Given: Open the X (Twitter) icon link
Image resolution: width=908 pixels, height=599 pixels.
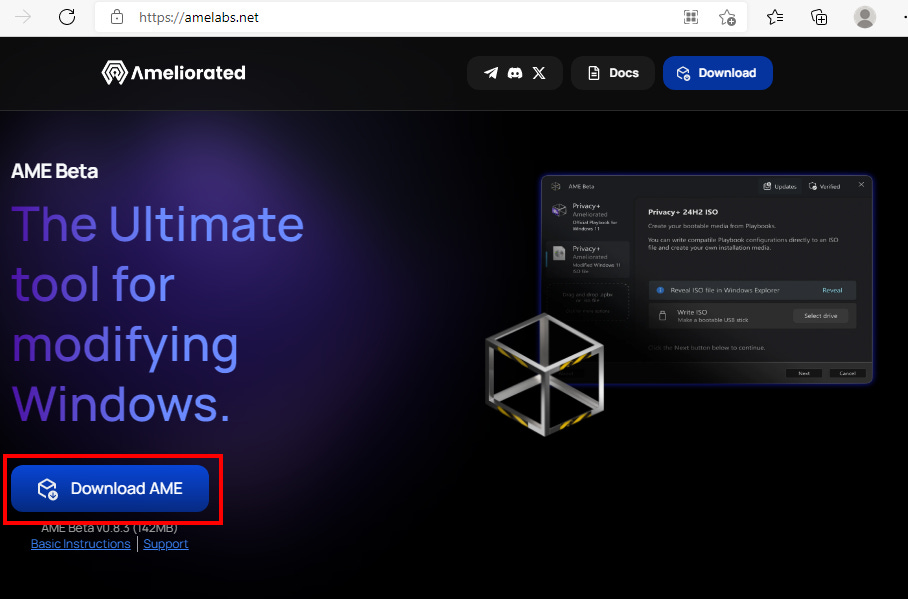Looking at the screenshot, I should [x=539, y=73].
